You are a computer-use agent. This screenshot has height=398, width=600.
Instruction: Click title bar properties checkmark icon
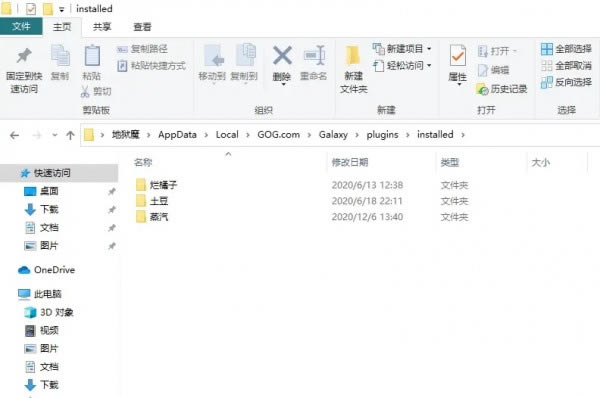31,9
